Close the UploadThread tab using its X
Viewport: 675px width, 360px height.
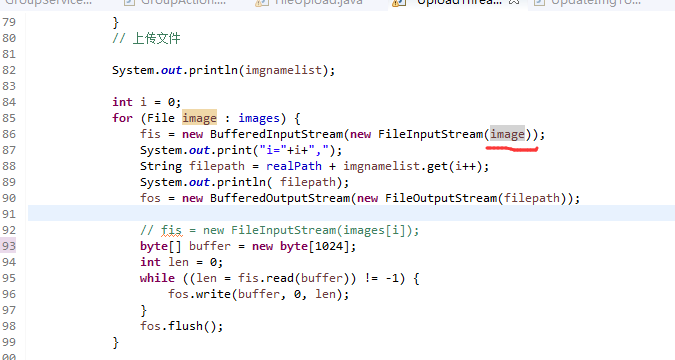pos(514,2)
